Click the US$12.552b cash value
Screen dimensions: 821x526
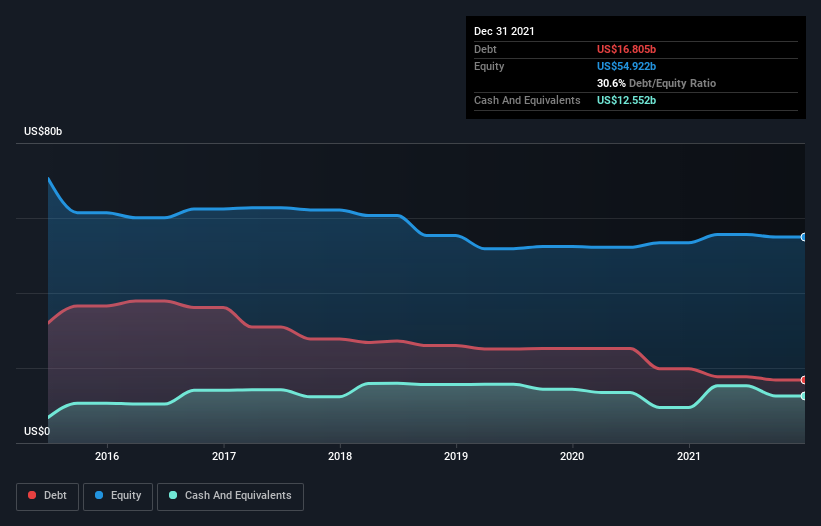[x=626, y=100]
